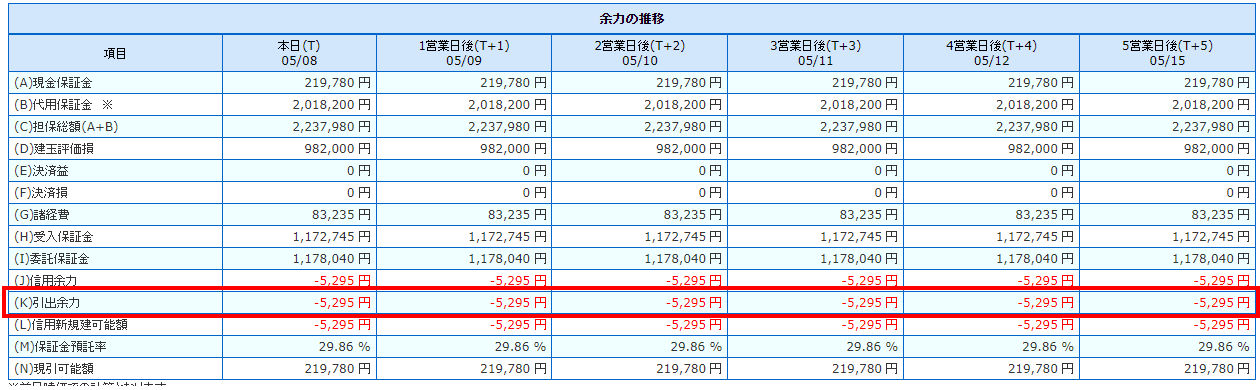Click 担保総額 value 2,237,980円 under T+3
The image size is (1260, 390).
[859, 126]
